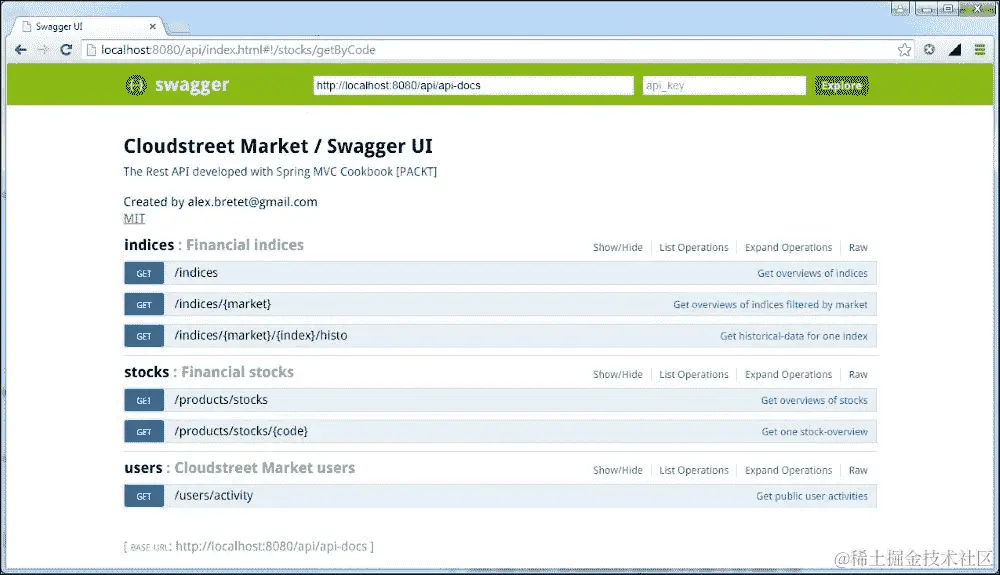
Task: Open Raw for indices
Action: [858, 247]
